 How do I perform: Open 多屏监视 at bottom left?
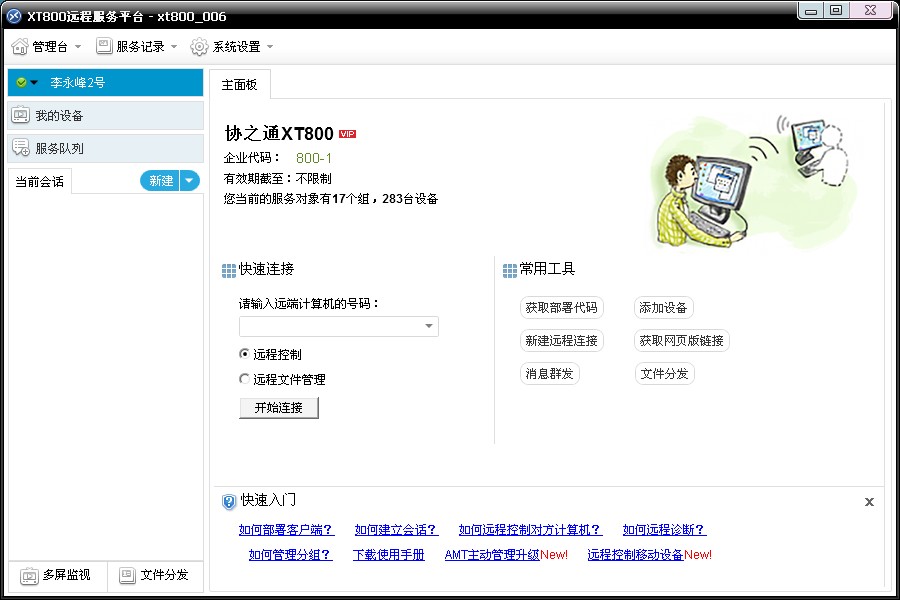[x=28, y=575]
